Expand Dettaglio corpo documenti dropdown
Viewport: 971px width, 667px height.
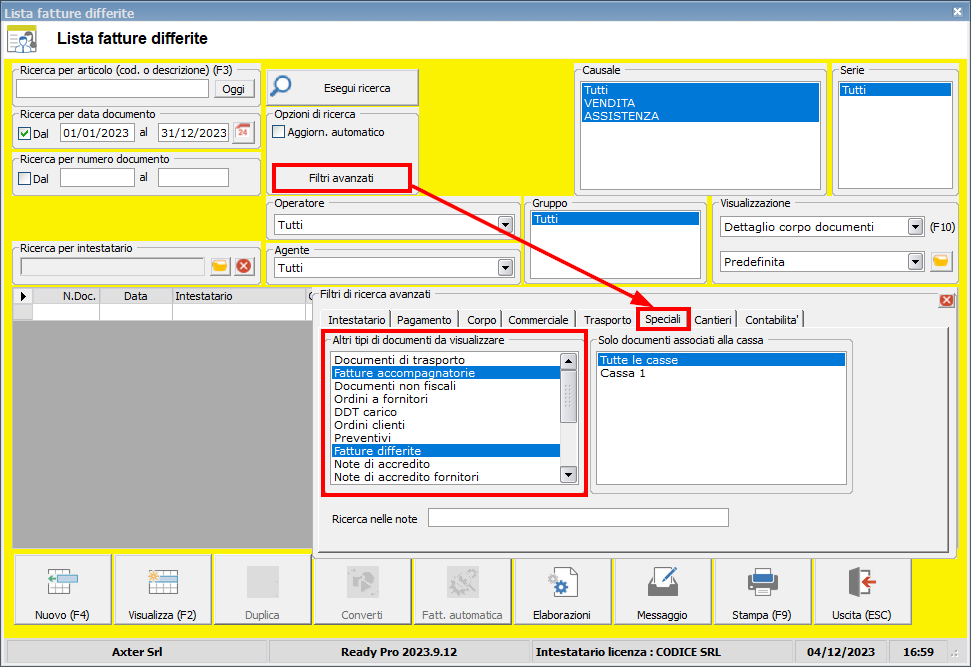915,227
